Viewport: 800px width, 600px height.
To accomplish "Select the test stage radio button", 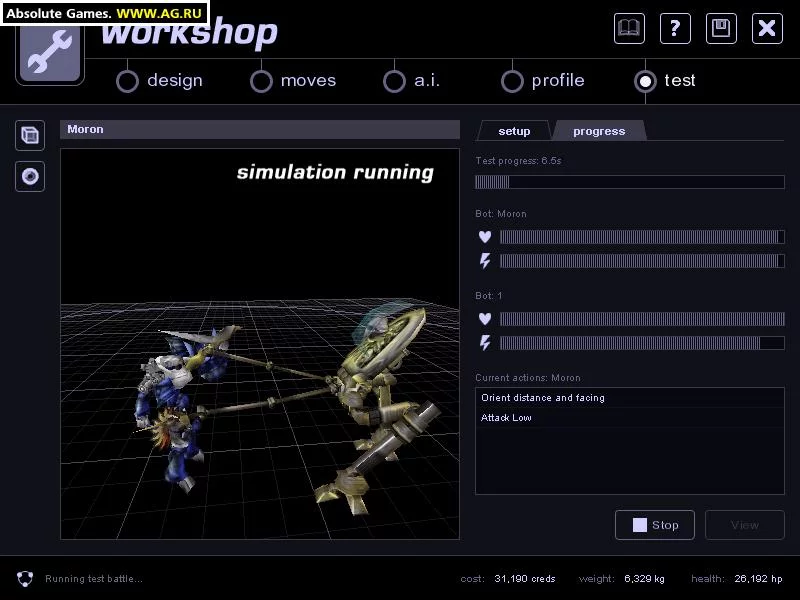I will pyautogui.click(x=645, y=81).
